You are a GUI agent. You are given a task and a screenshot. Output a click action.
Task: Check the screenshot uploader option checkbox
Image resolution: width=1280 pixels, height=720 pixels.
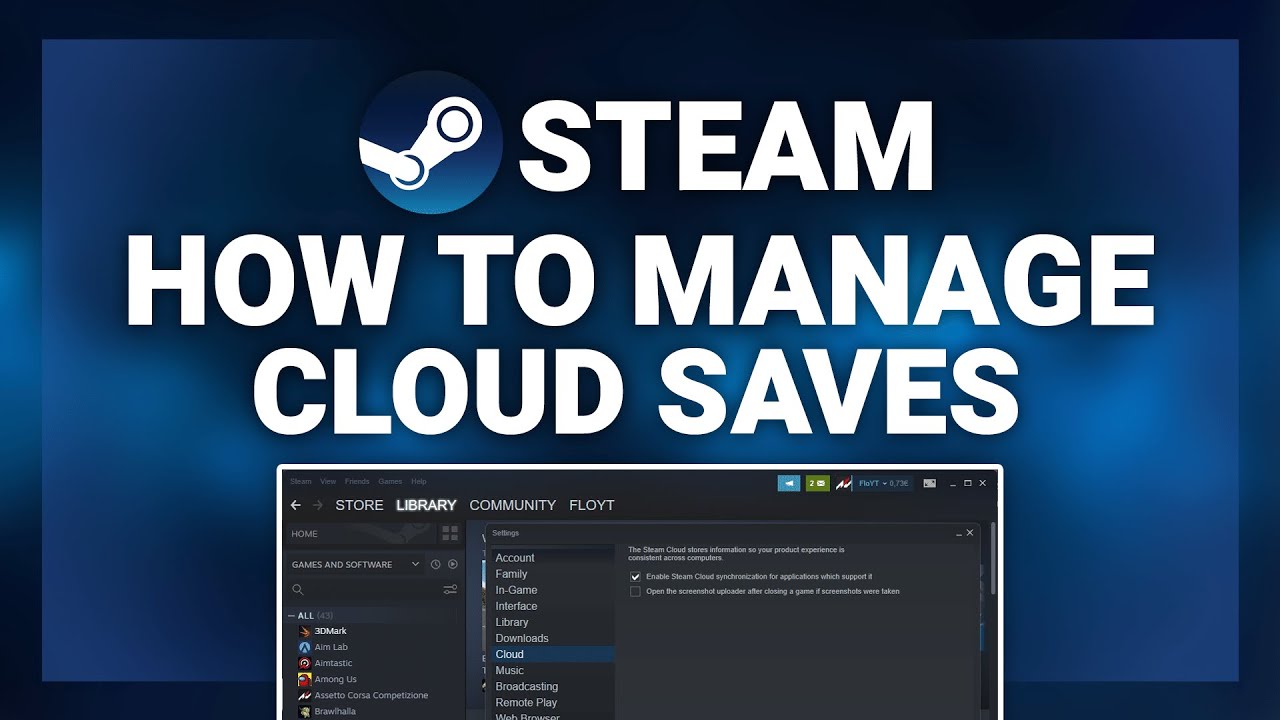coord(635,591)
